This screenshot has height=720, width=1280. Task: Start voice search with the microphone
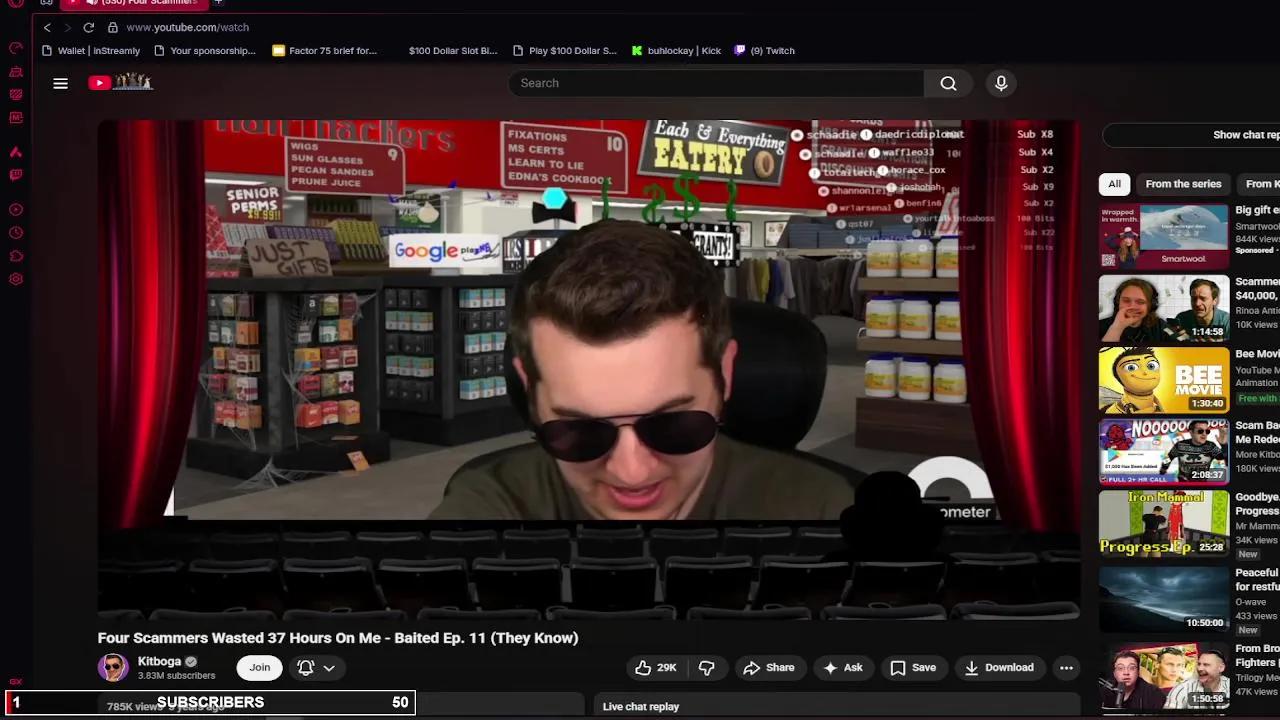[x=1001, y=83]
